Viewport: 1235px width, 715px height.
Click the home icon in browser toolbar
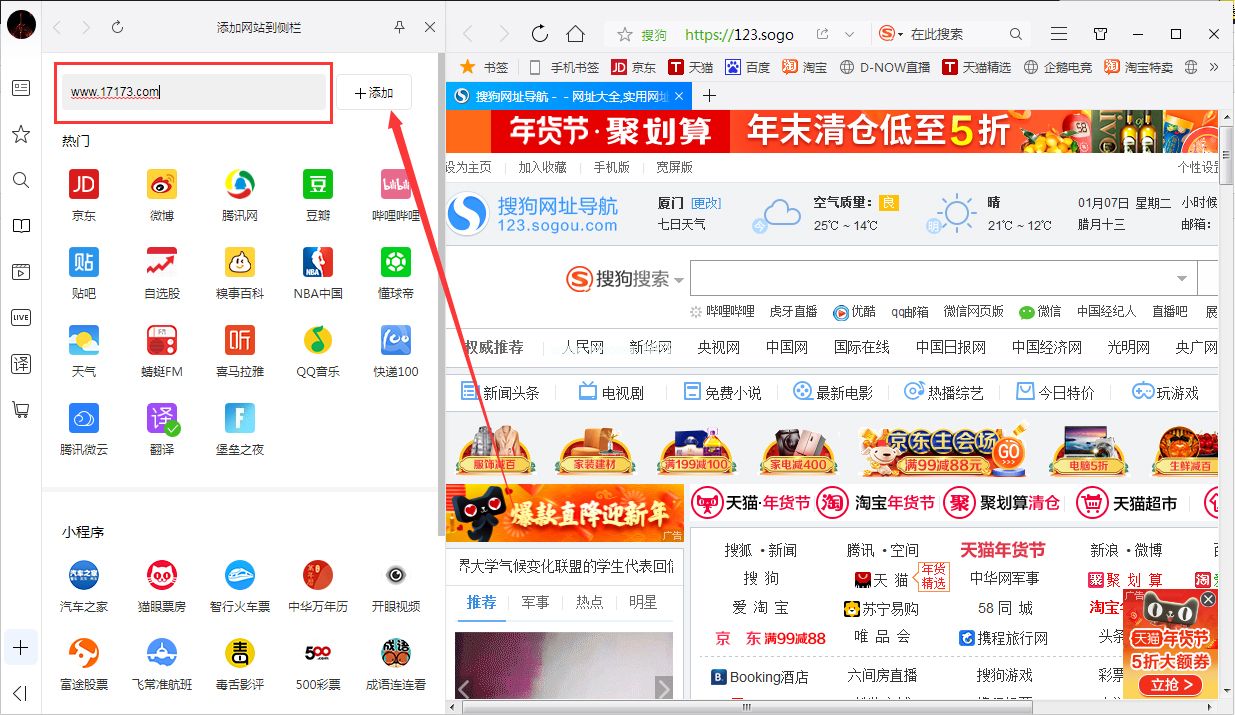tap(575, 33)
